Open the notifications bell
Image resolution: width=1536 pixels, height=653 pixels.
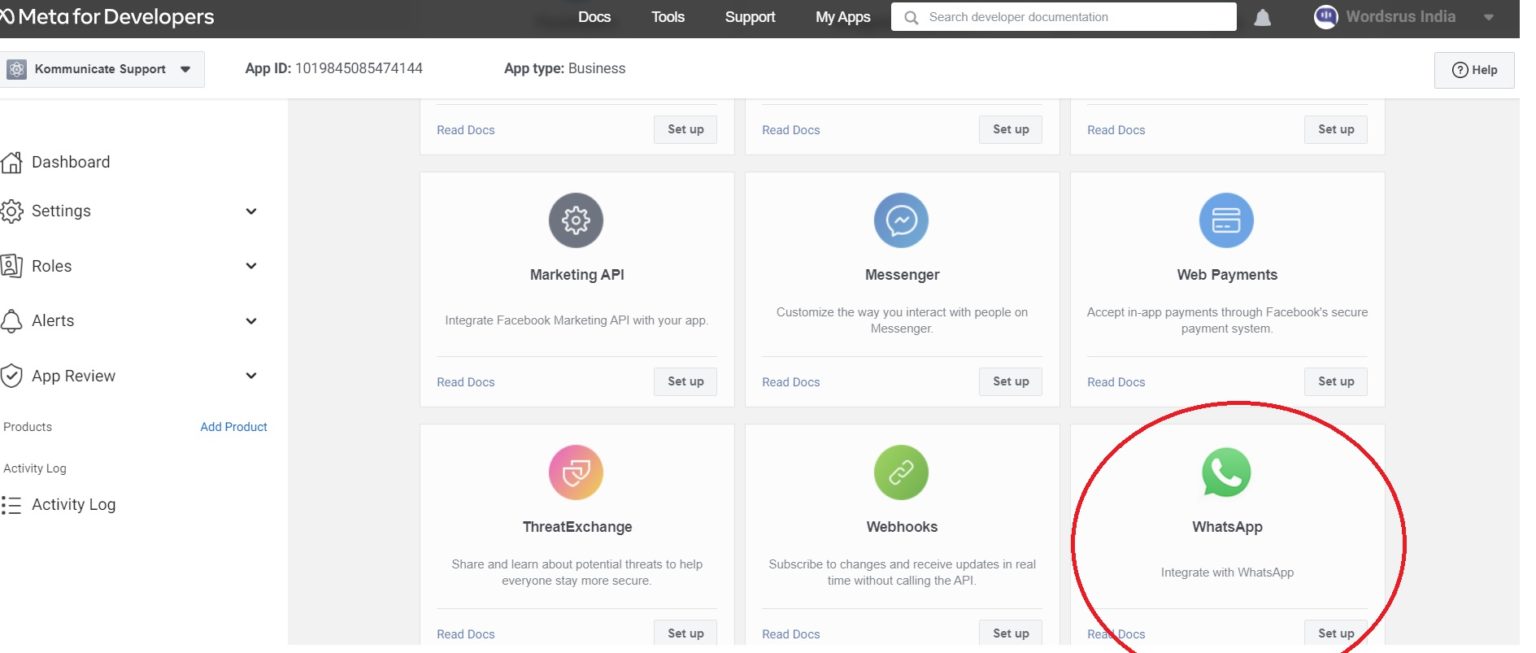click(1262, 16)
